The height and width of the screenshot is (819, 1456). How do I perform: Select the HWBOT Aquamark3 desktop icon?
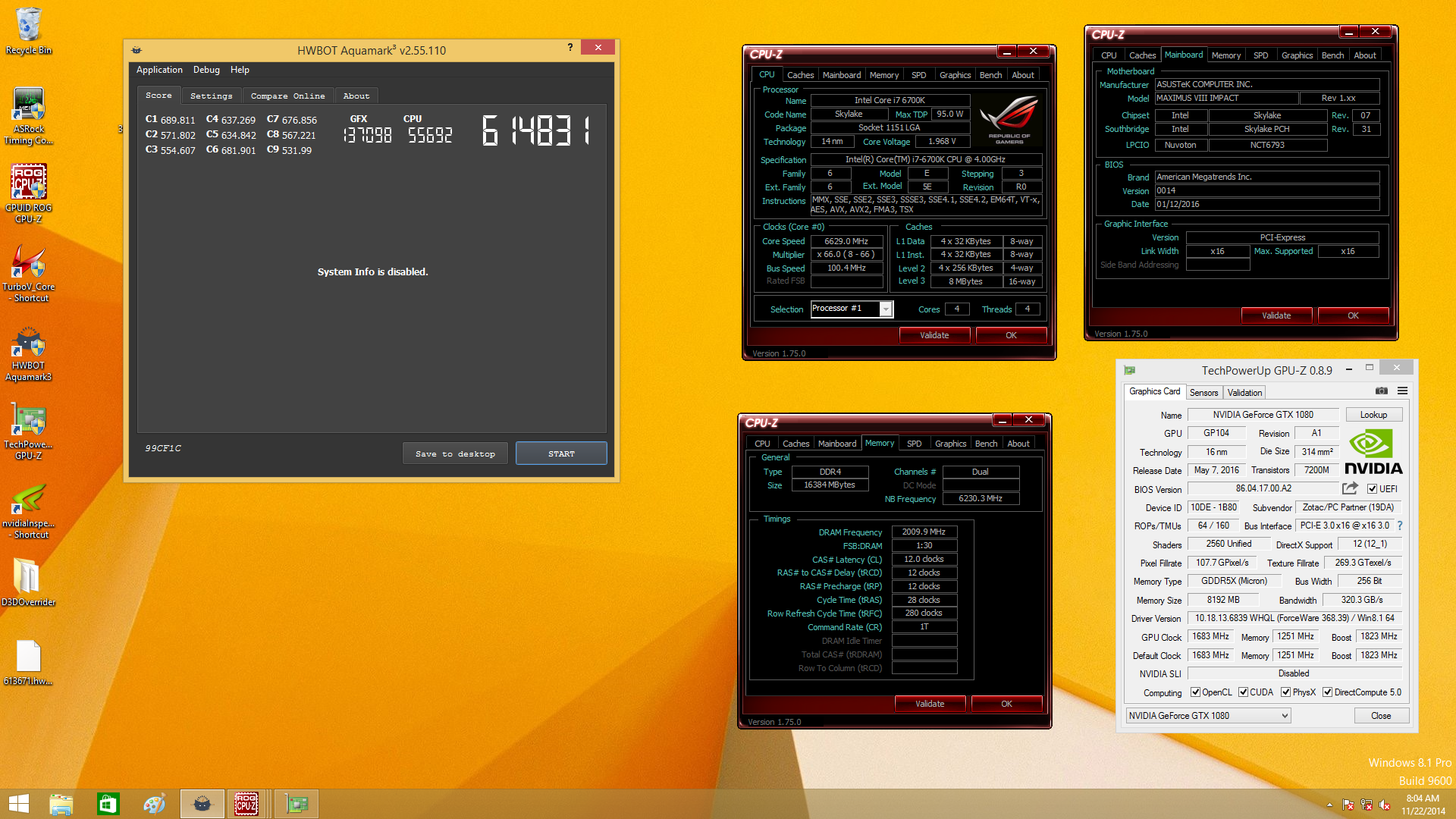(29, 353)
